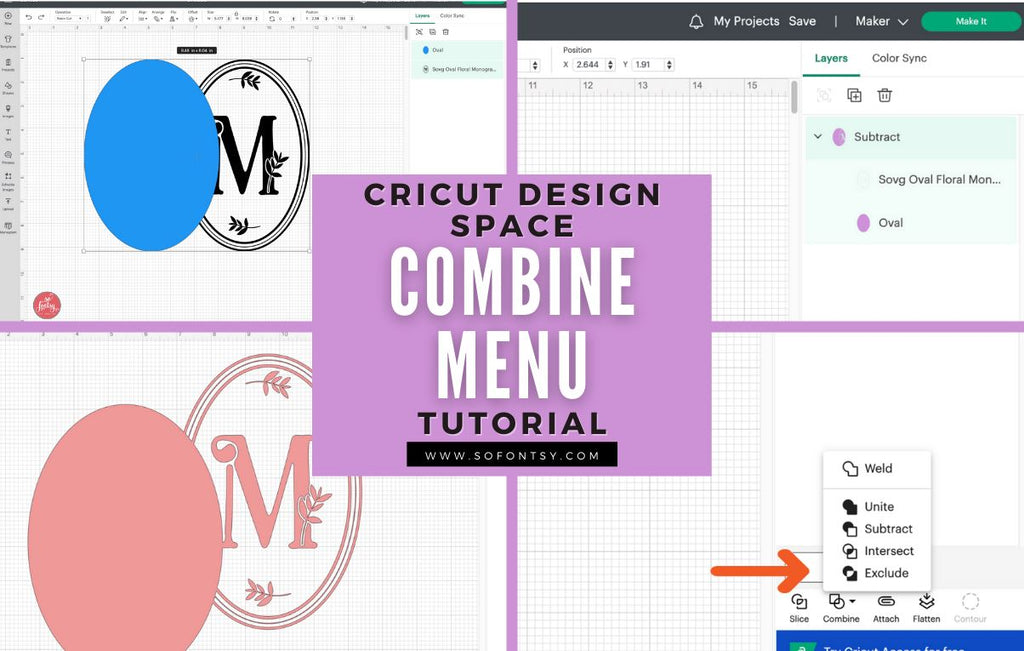Switch to the Color Sync tab

898,58
